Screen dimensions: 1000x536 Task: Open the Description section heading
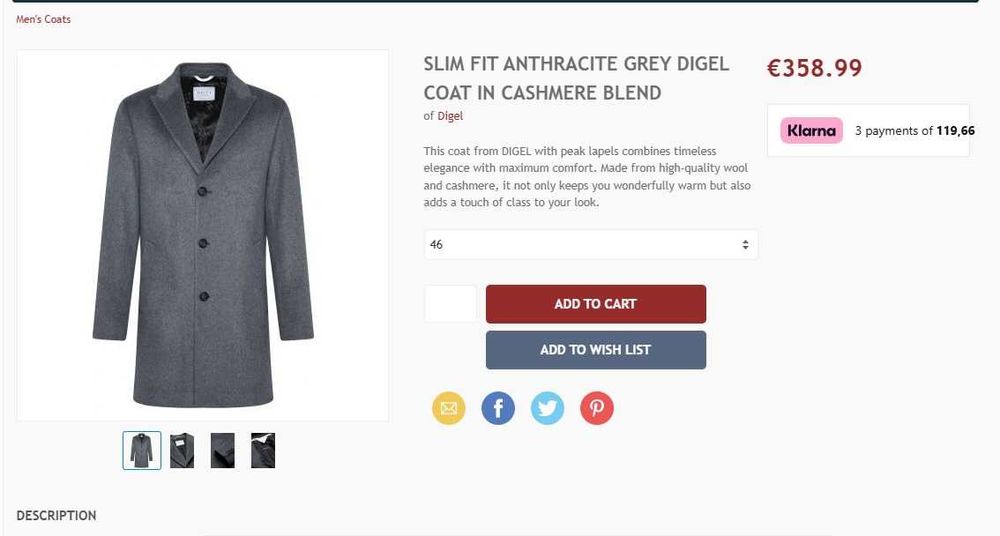(56, 516)
